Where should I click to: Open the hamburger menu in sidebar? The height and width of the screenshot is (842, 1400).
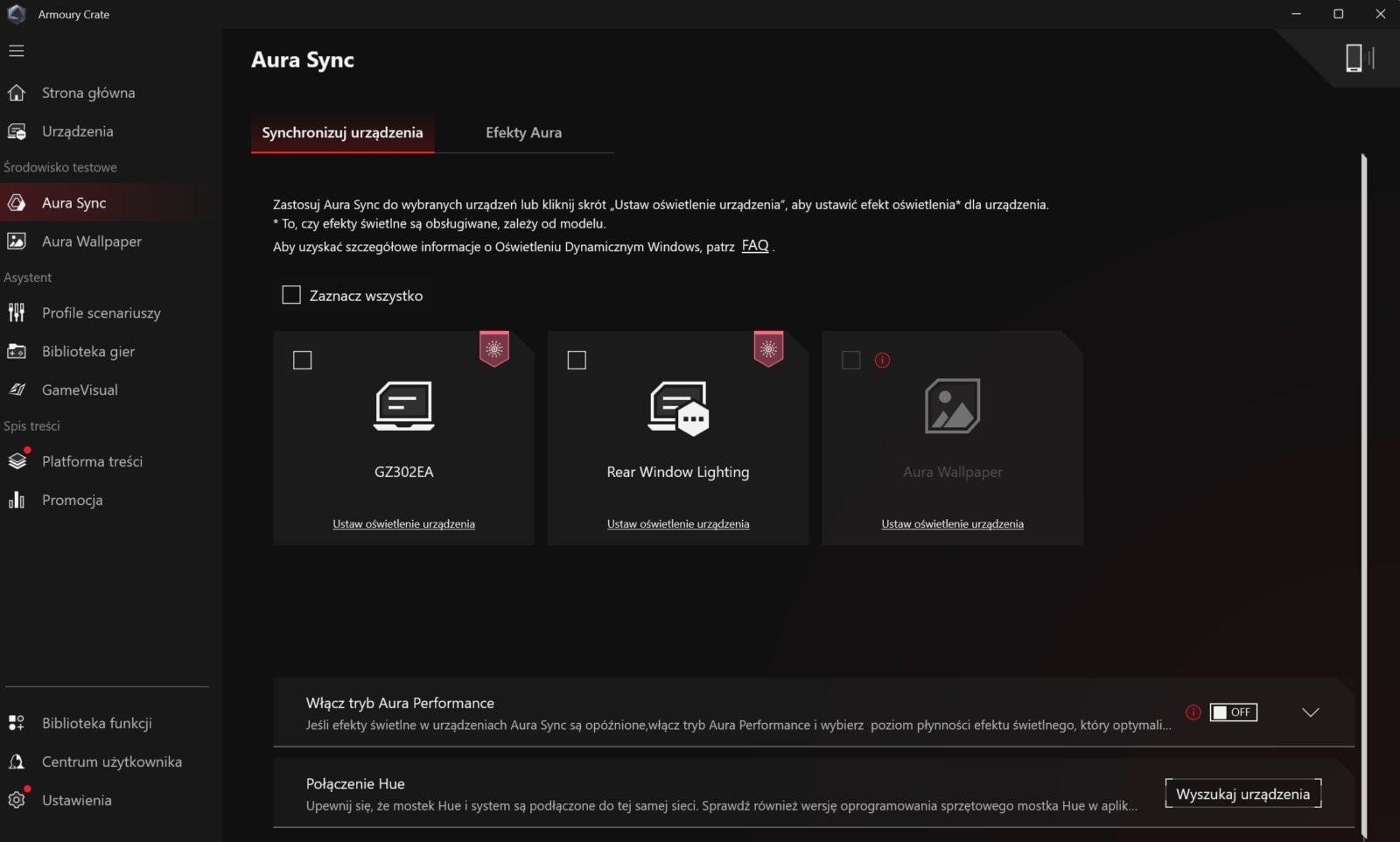(17, 51)
